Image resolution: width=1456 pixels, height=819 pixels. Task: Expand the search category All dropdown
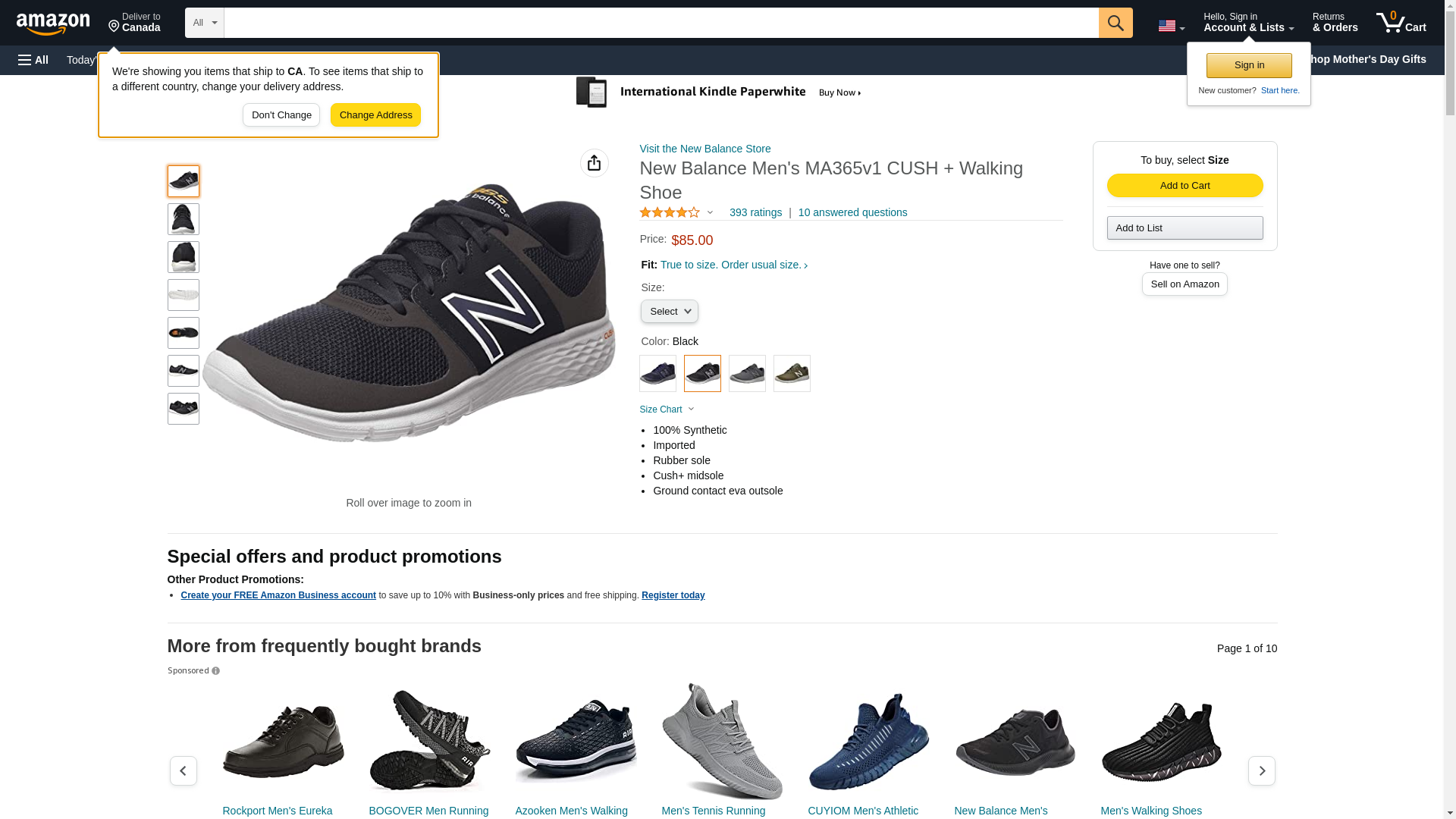204,23
